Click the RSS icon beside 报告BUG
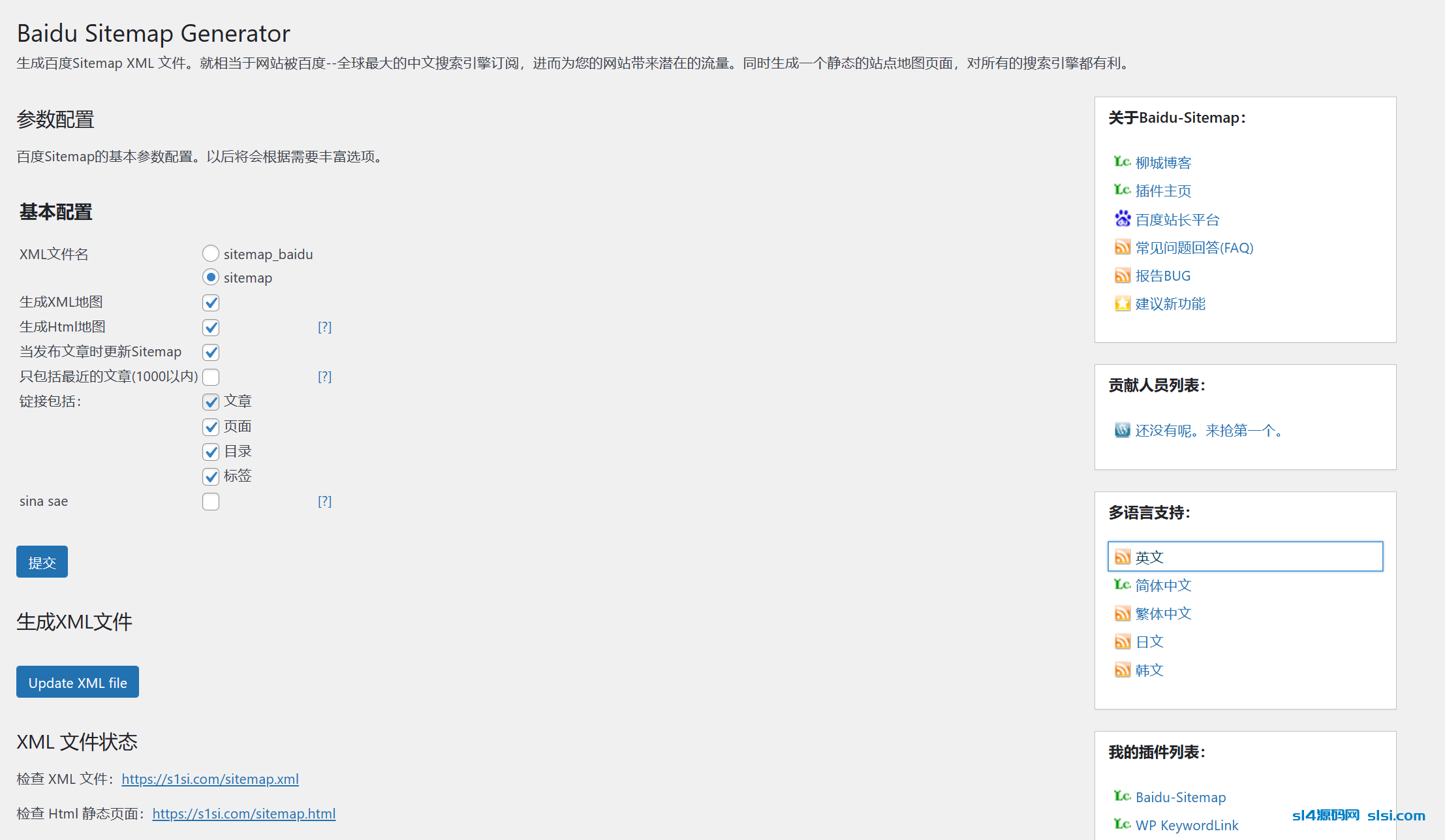The image size is (1445, 840). (1122, 275)
